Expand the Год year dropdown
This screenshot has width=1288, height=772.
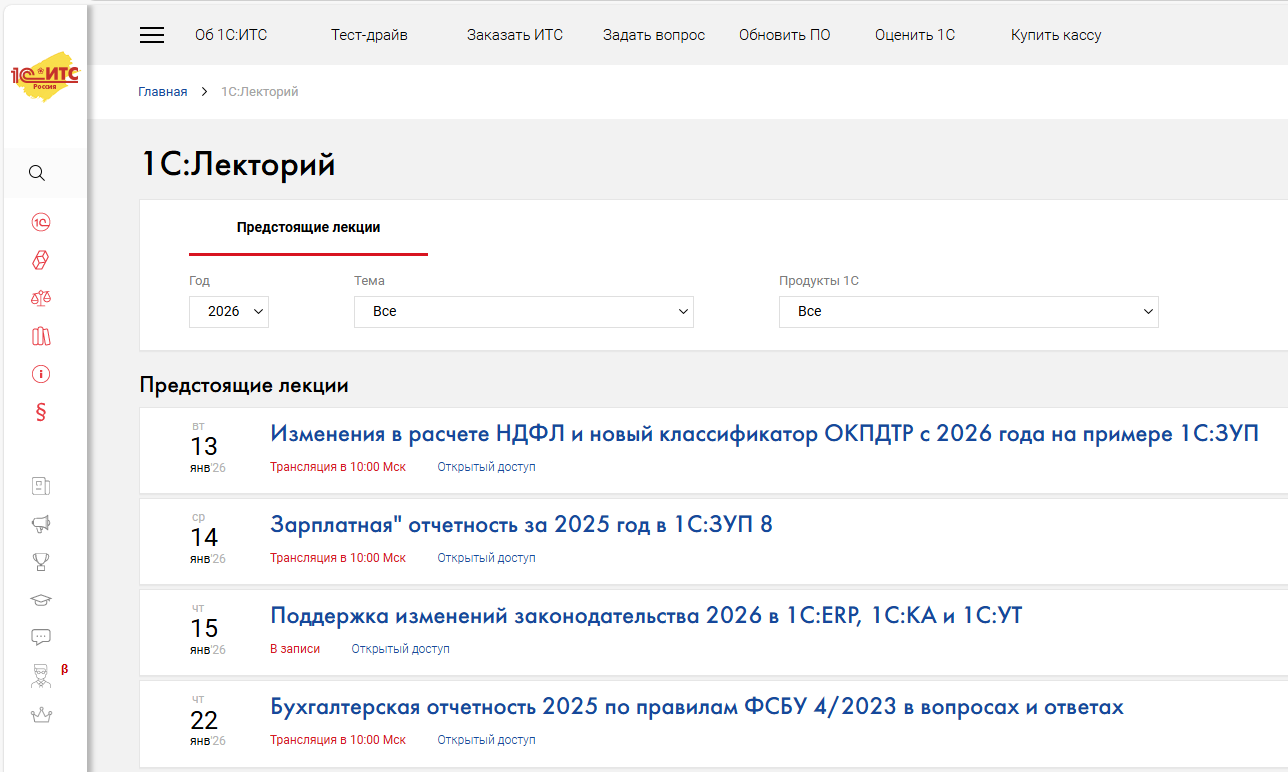coord(229,311)
